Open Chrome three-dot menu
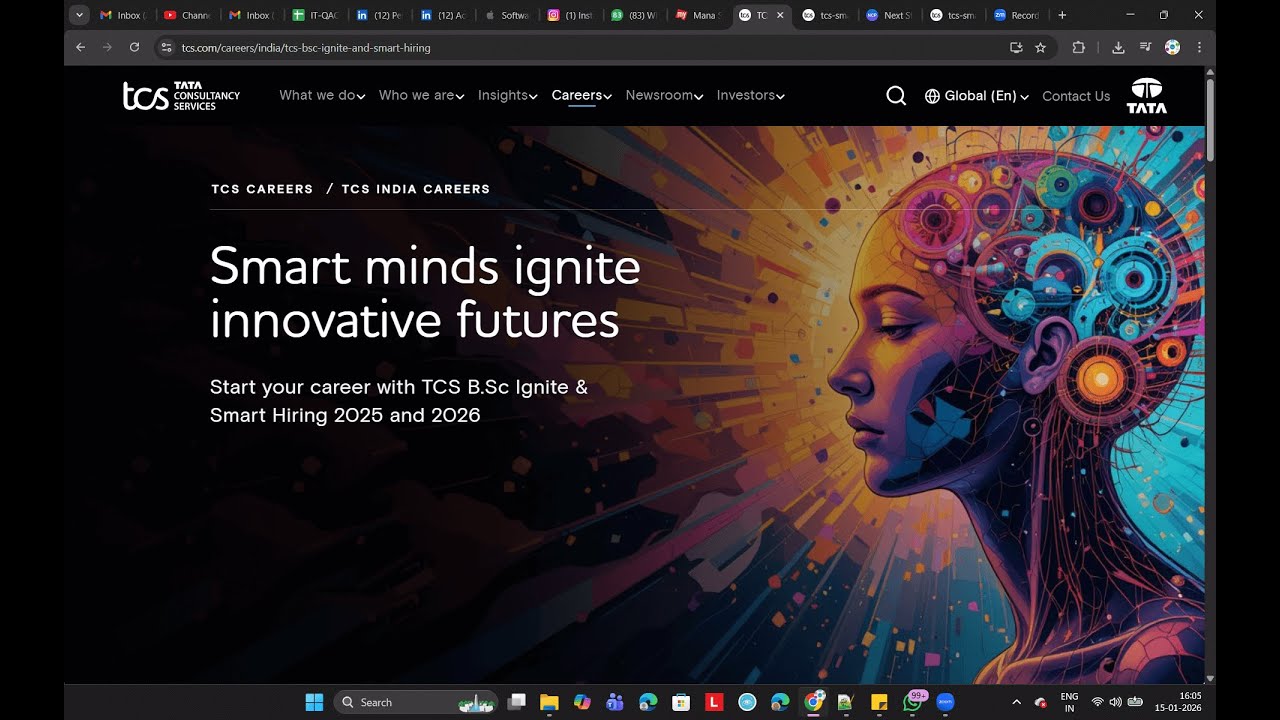This screenshot has width=1280, height=720. [1199, 47]
